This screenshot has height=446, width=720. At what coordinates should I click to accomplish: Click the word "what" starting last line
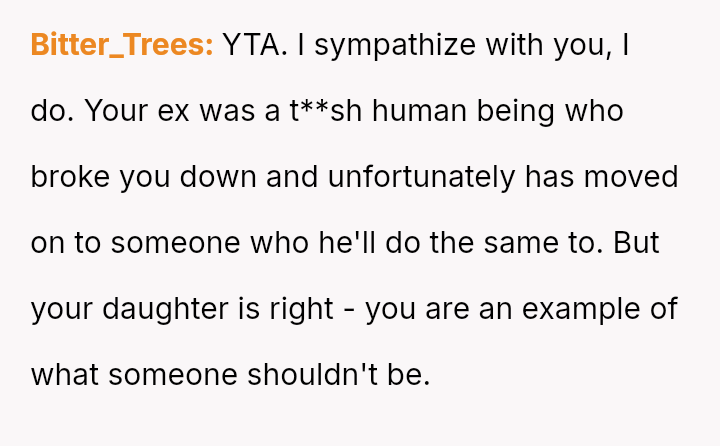point(65,375)
